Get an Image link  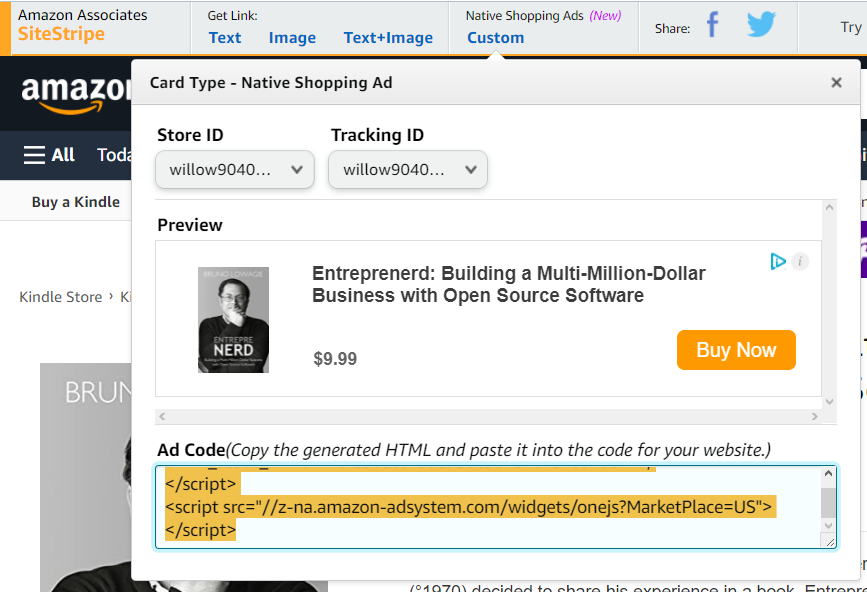point(292,38)
